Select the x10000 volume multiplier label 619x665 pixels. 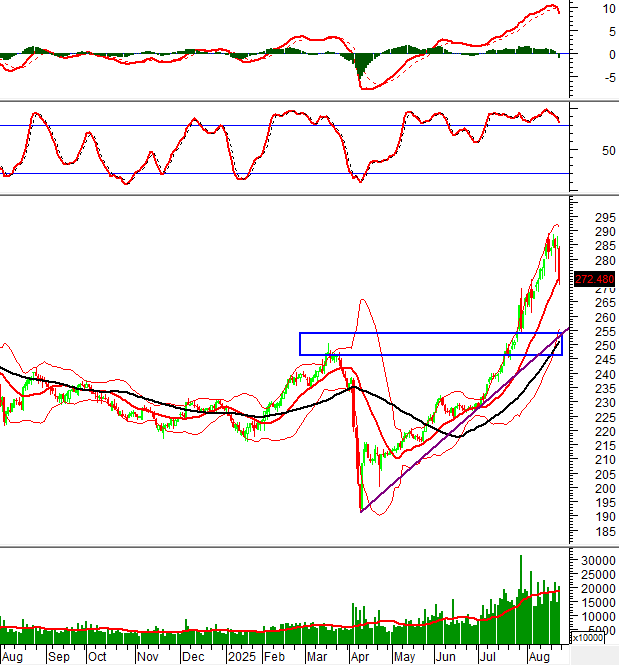587,638
